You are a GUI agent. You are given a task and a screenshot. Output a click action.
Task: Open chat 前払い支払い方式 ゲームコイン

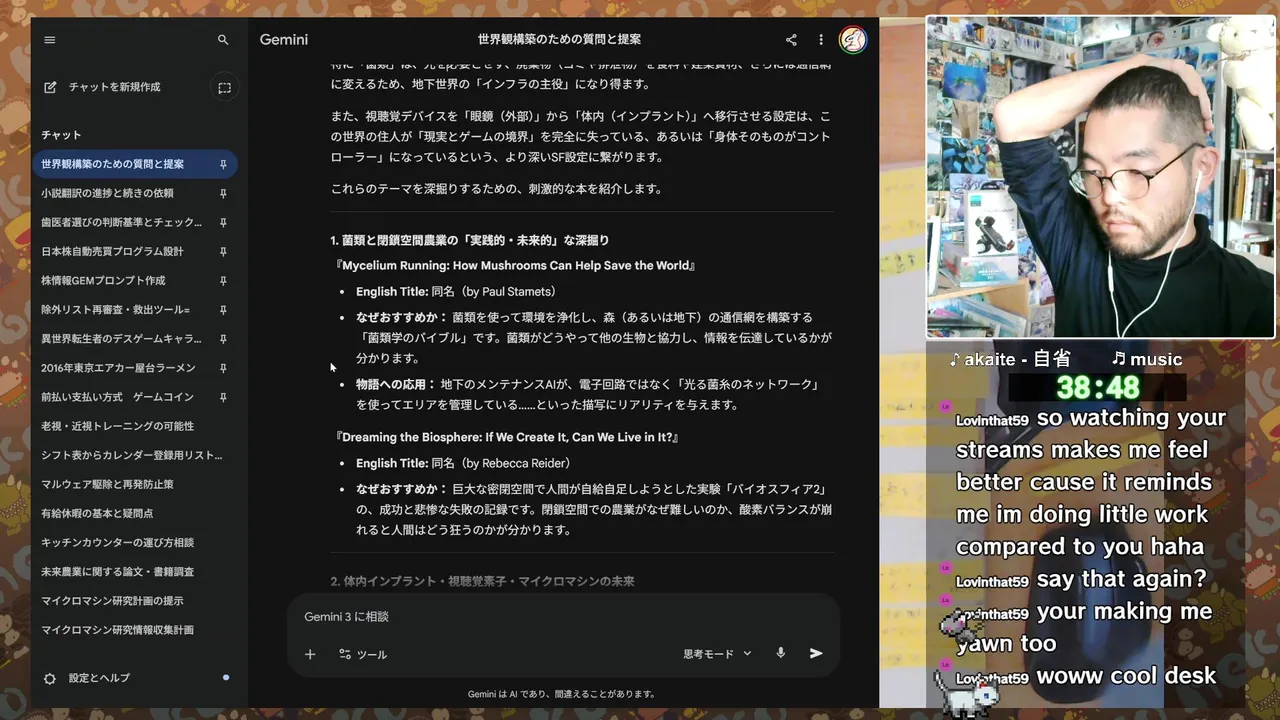[135, 397]
